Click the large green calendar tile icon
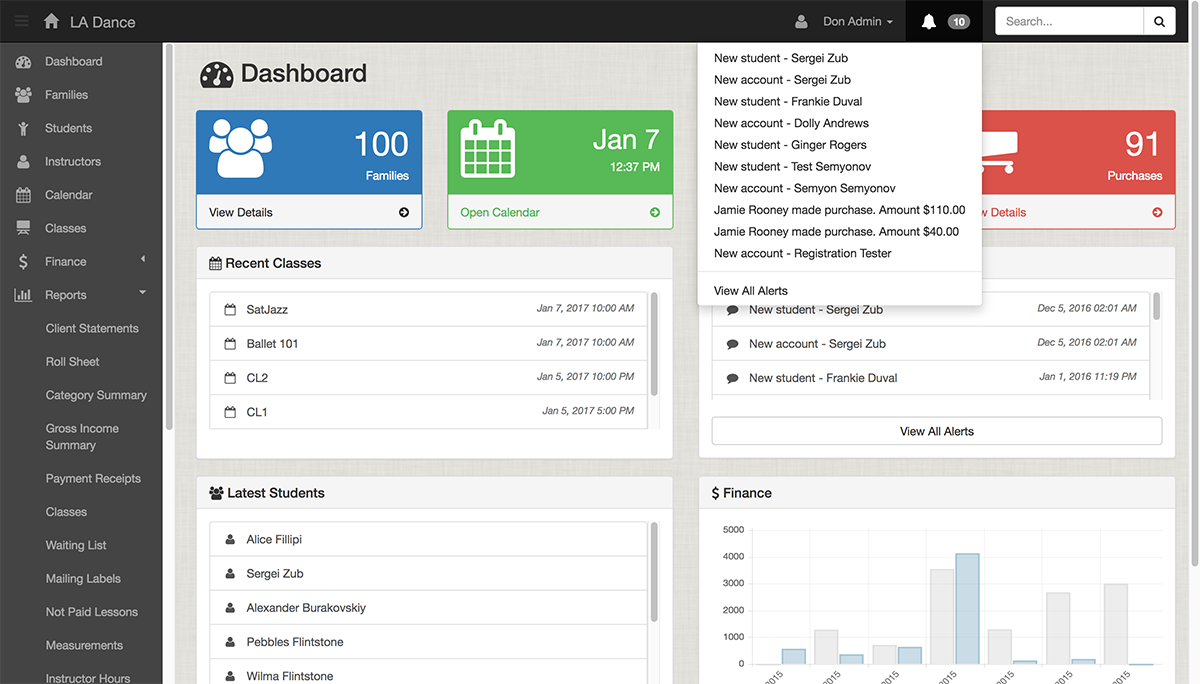The width and height of the screenshot is (1200, 684). [487, 150]
